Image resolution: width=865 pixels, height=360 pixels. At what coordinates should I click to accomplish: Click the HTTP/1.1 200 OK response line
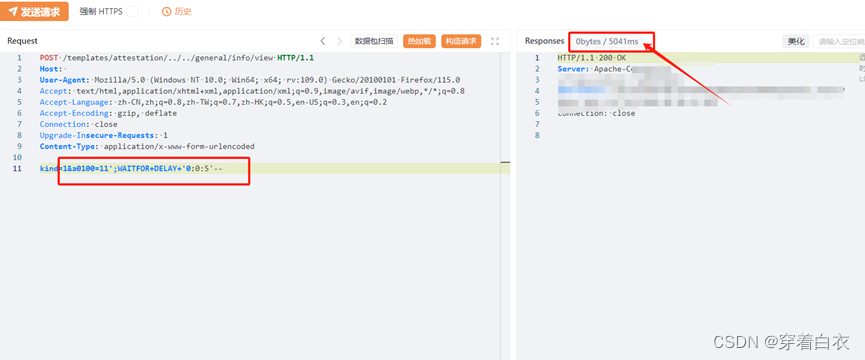(x=592, y=58)
